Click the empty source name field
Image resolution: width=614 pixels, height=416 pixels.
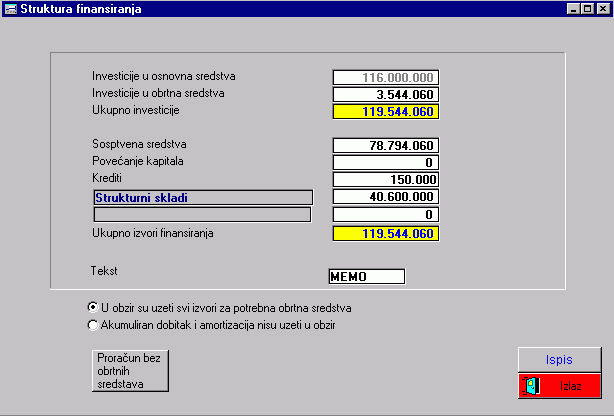click(202, 215)
